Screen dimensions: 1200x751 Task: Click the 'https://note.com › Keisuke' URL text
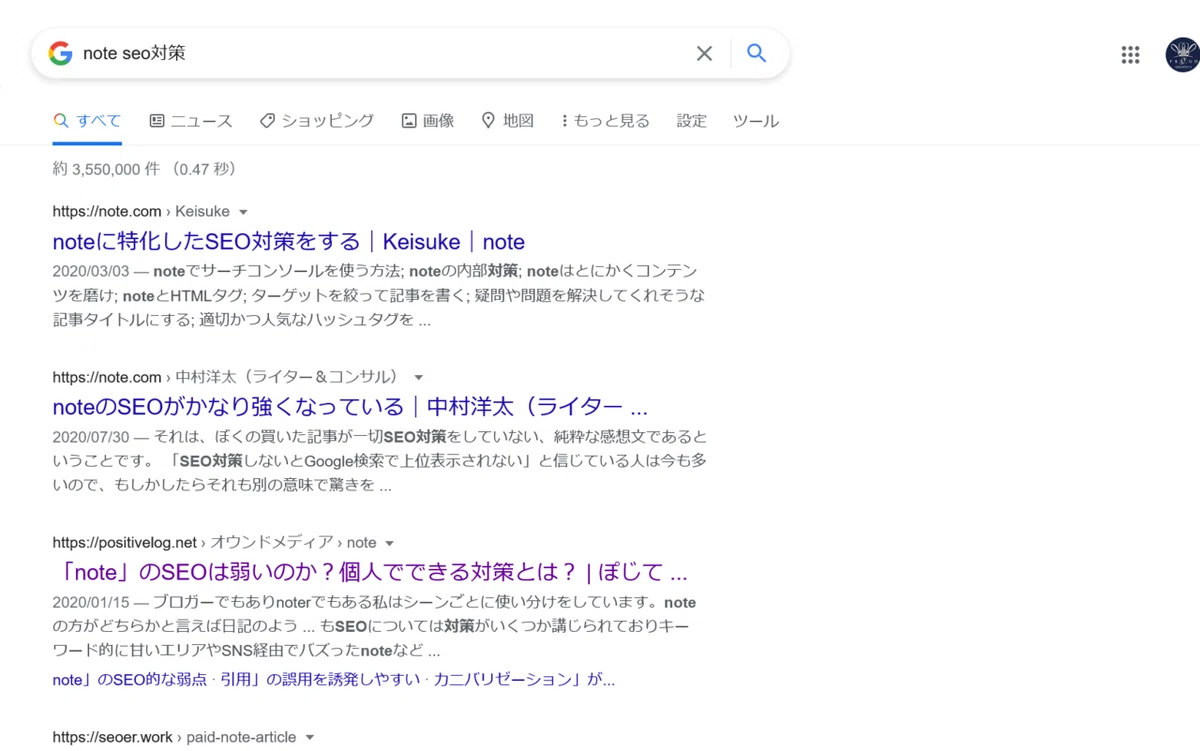pos(141,212)
